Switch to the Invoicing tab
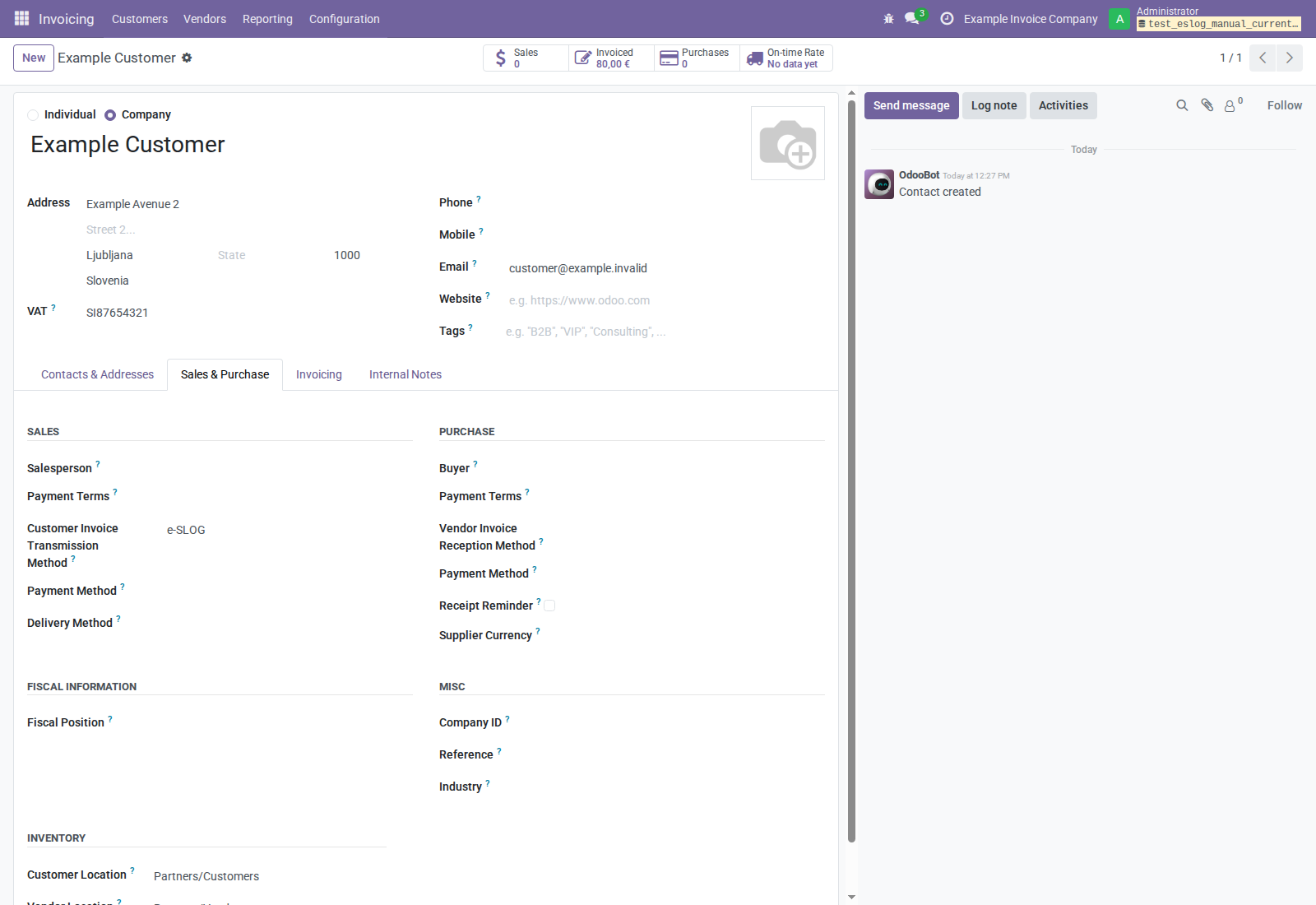Image resolution: width=1316 pixels, height=905 pixels. [x=319, y=374]
